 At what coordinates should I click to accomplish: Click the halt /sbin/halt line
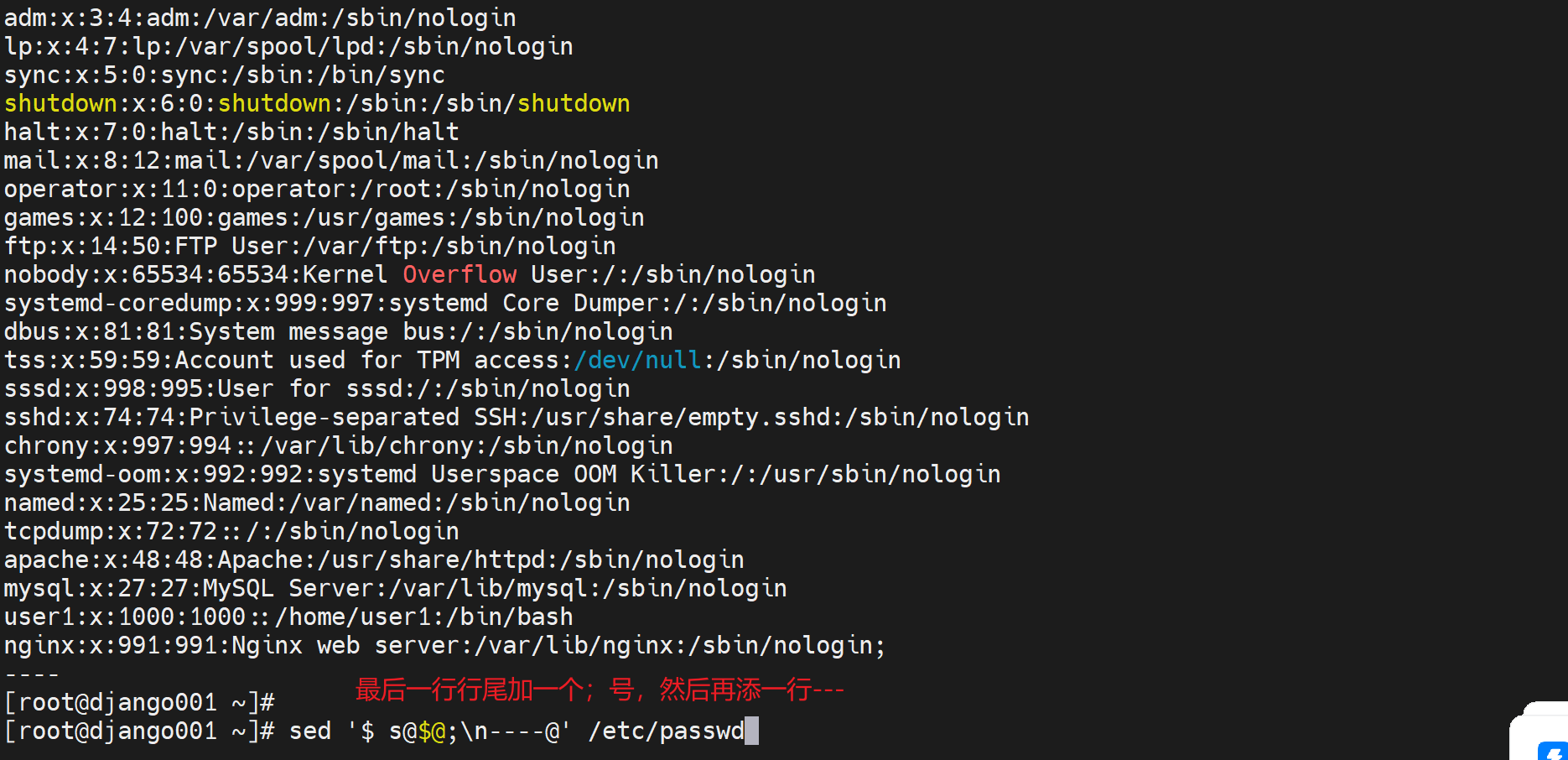coord(231,132)
